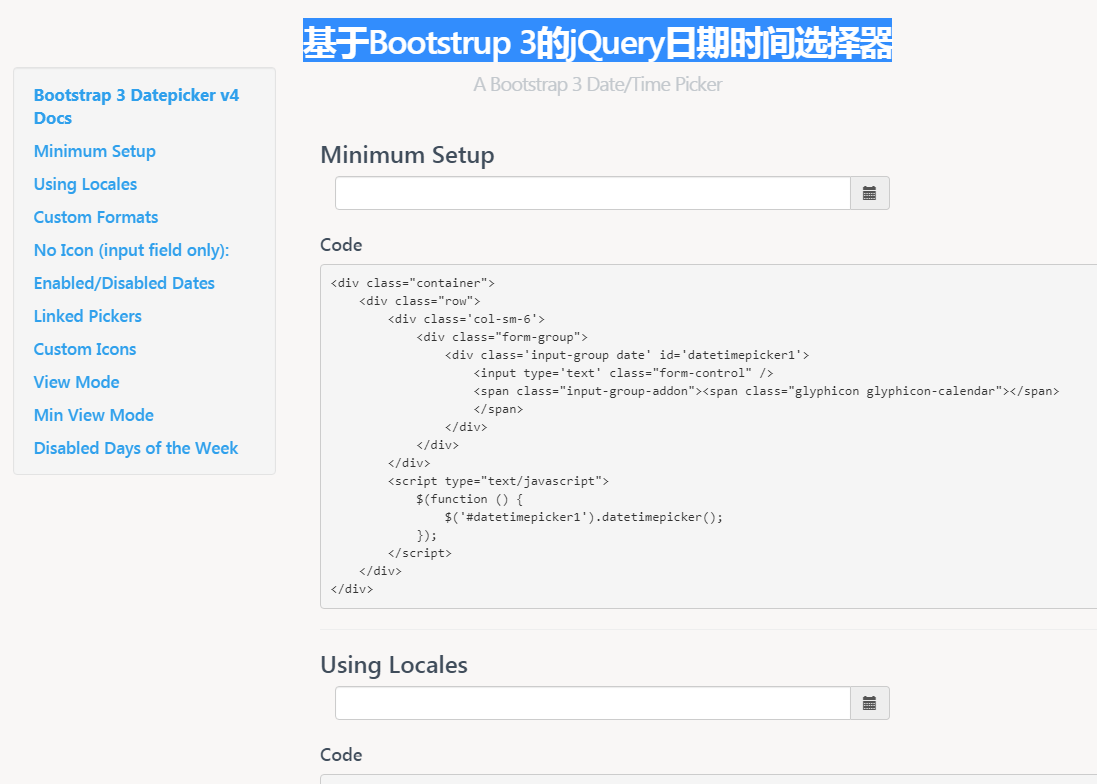Open Bootstrap 3 Datepicker v4 Docs link
The height and width of the screenshot is (784, 1097).
click(136, 106)
